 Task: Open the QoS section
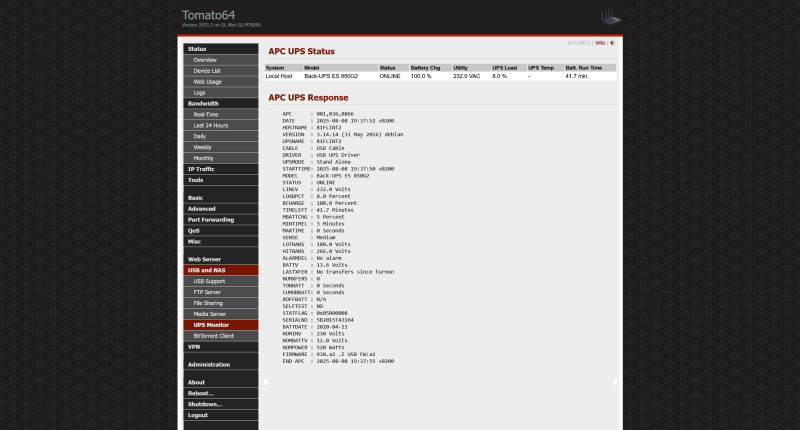point(220,231)
